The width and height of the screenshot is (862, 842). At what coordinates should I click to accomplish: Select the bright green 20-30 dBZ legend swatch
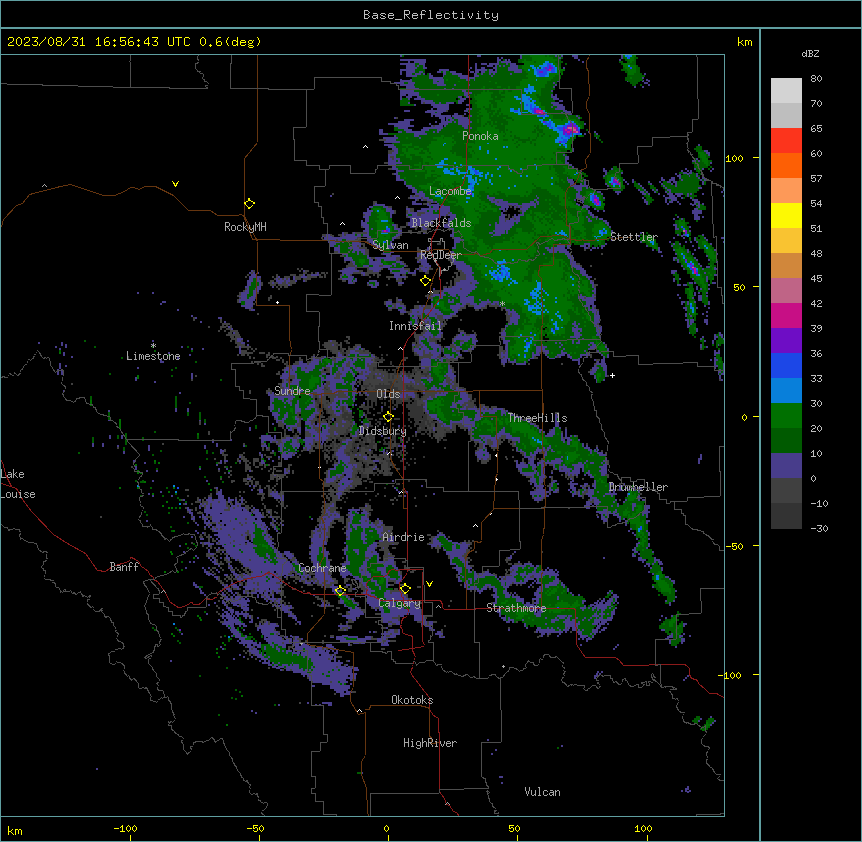point(786,416)
